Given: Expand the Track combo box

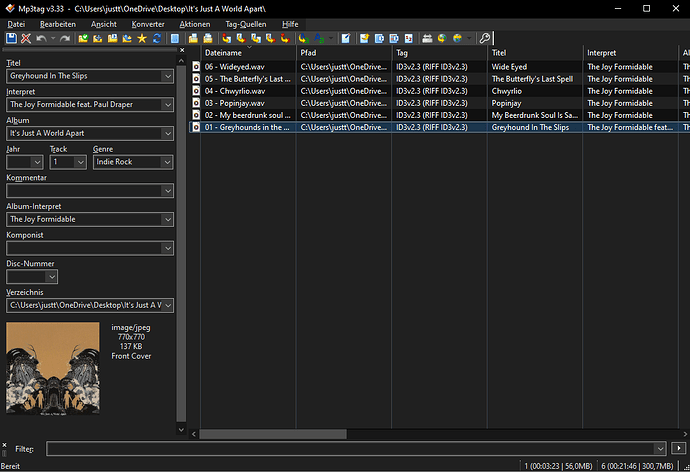Looking at the screenshot, I should point(81,162).
